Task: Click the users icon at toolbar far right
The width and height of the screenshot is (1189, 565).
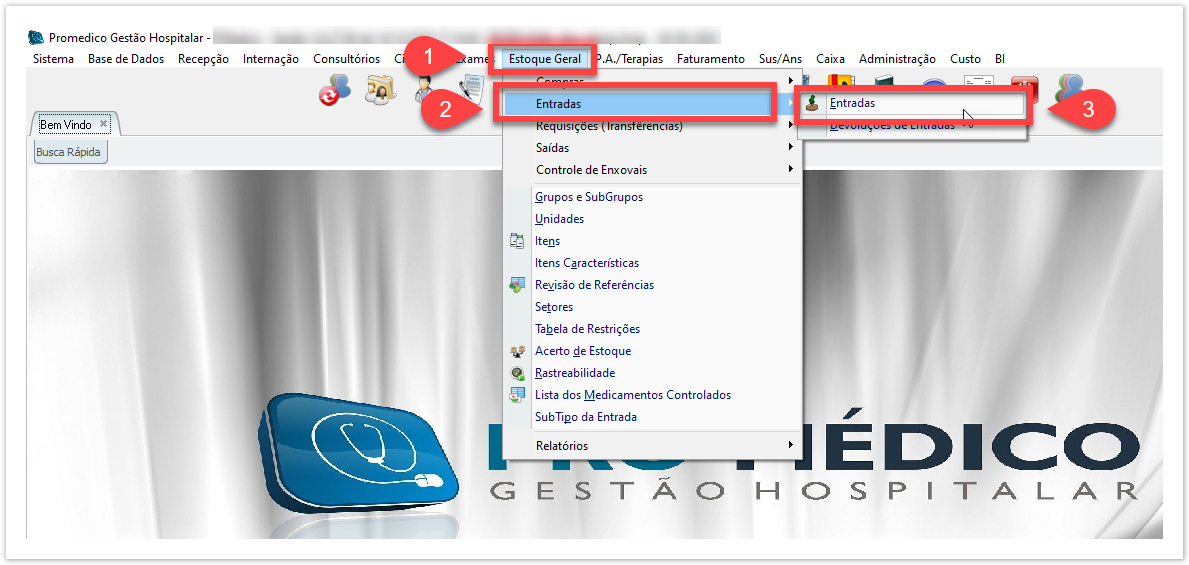Action: click(1069, 88)
